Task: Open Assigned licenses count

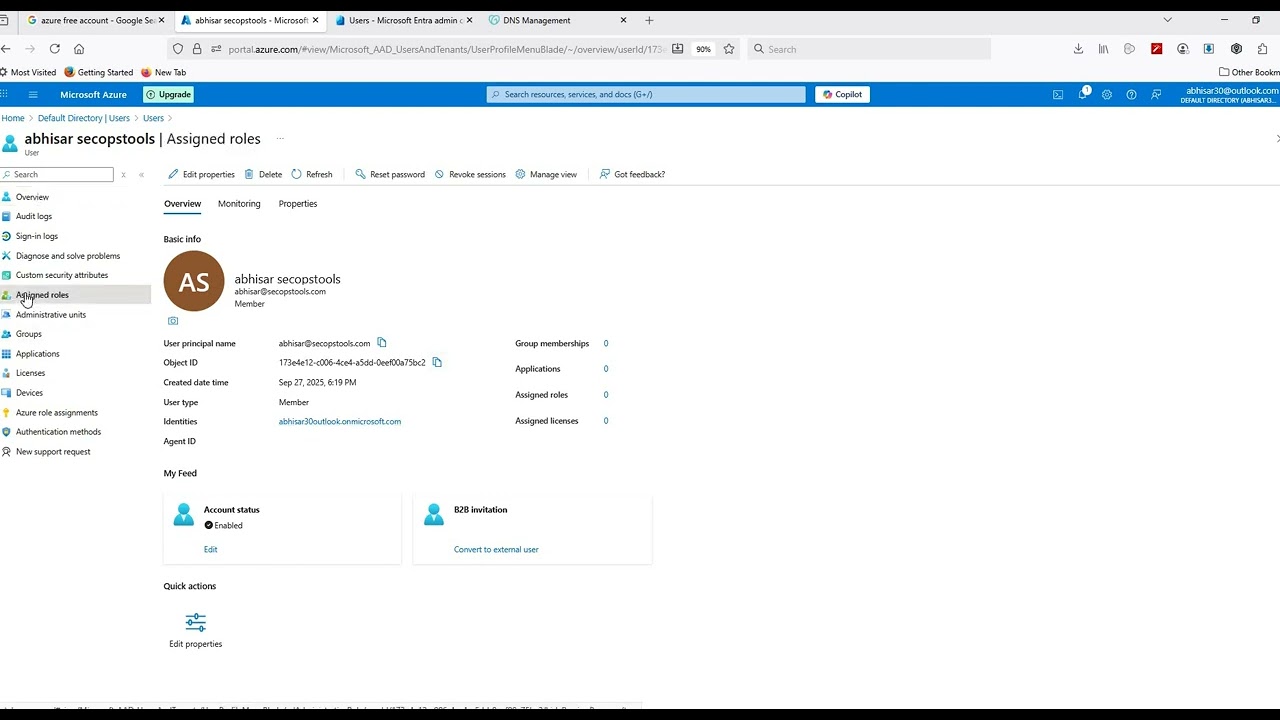Action: [606, 421]
